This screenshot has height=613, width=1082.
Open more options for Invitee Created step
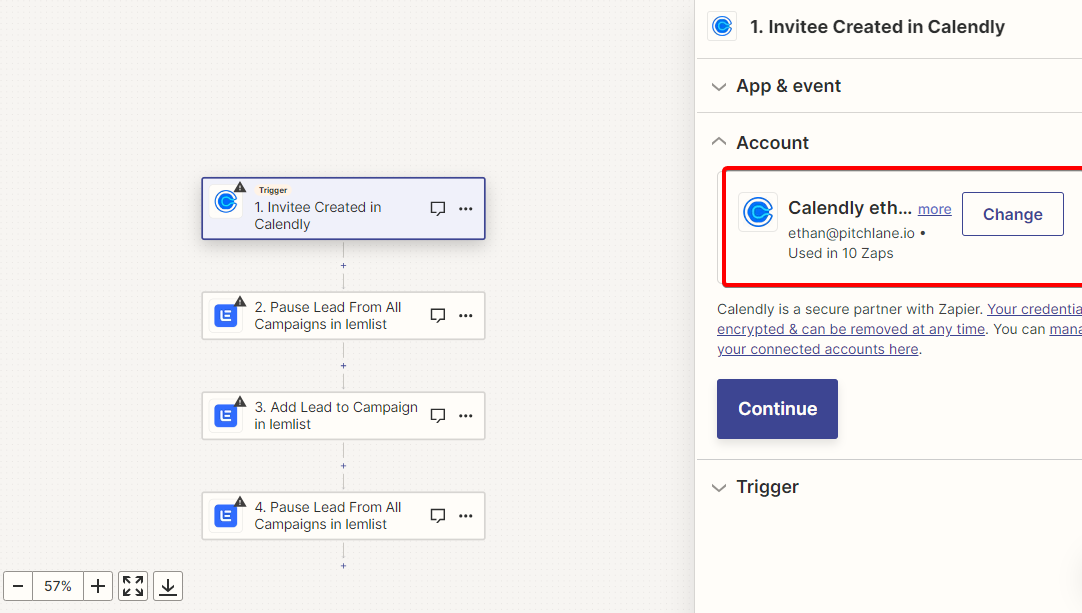[x=466, y=208]
